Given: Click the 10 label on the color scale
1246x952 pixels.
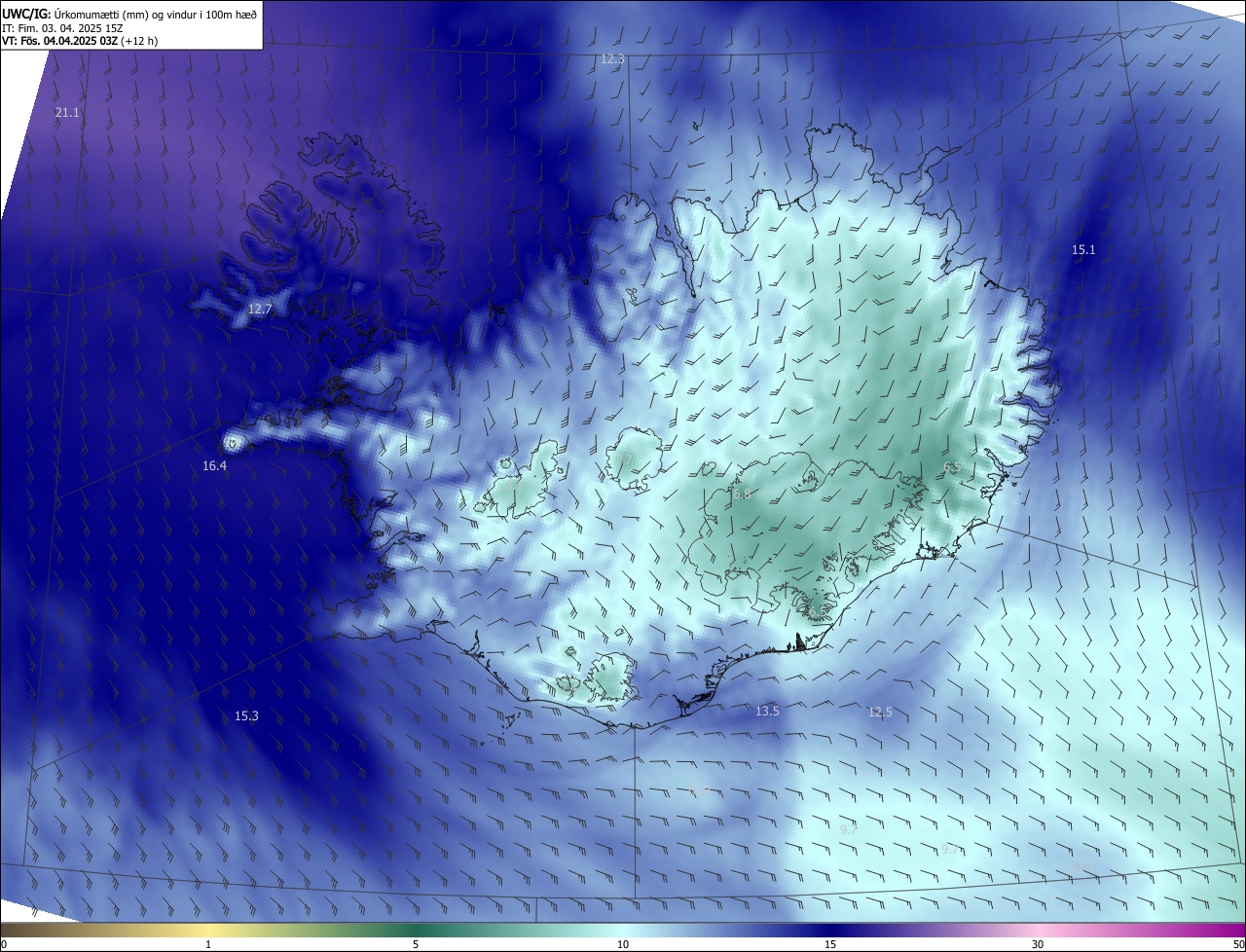Looking at the screenshot, I should click(623, 944).
